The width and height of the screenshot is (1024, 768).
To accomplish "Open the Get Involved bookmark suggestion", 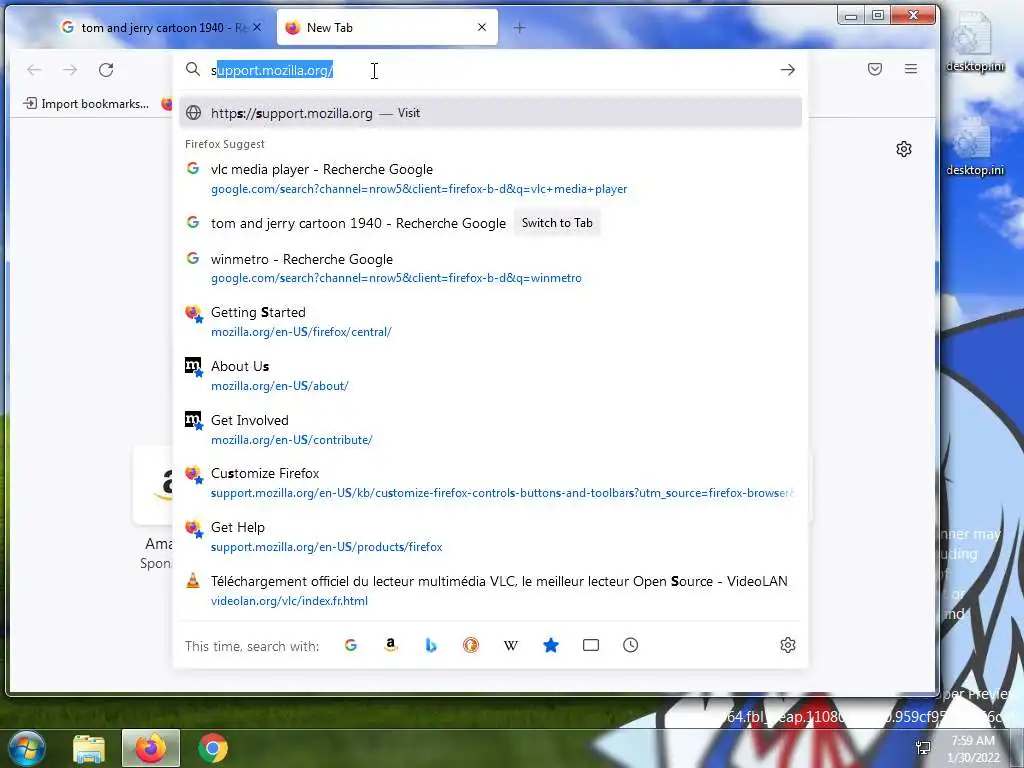I will [x=490, y=430].
